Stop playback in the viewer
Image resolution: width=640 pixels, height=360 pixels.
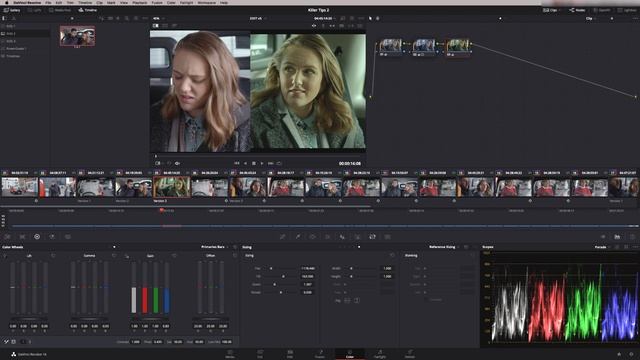(253, 163)
